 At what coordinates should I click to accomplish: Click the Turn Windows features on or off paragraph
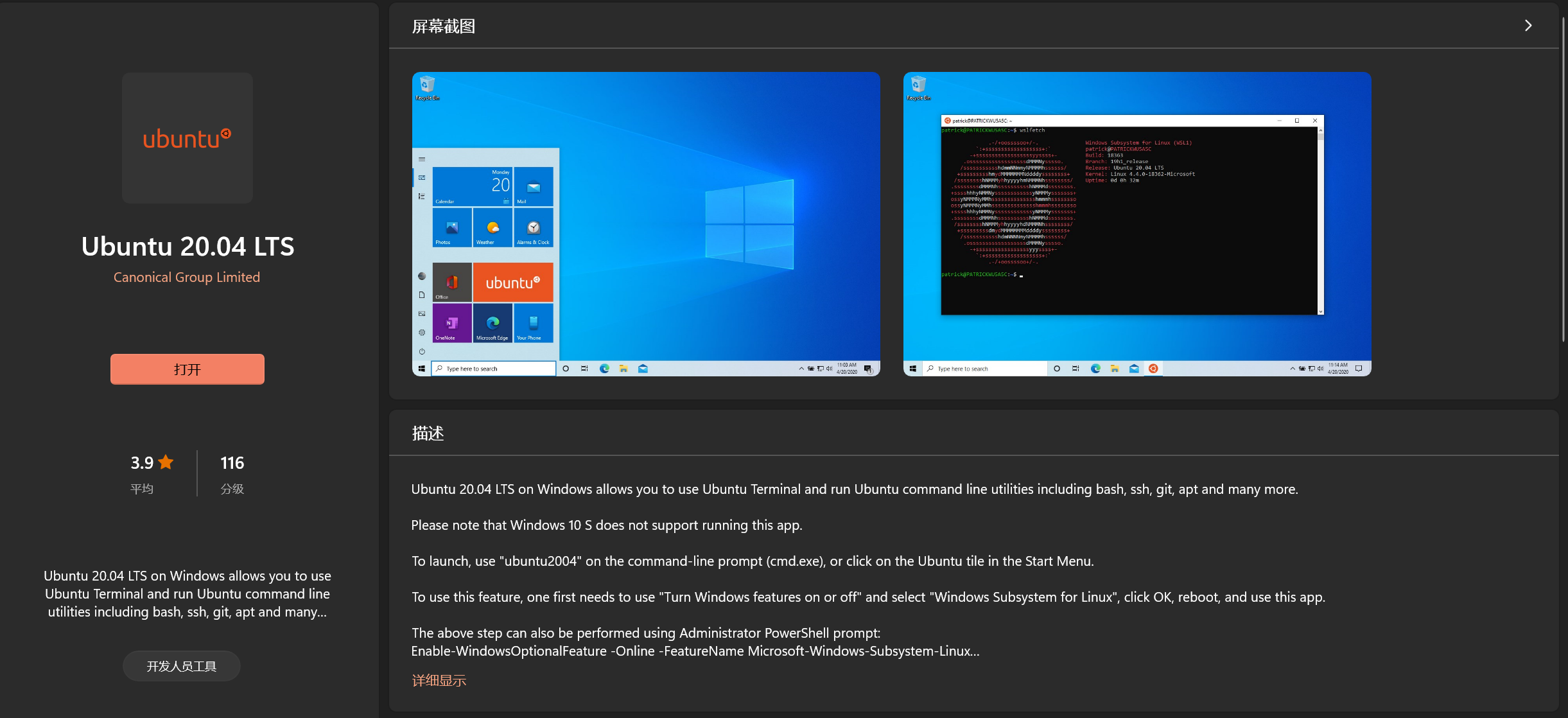coord(868,597)
